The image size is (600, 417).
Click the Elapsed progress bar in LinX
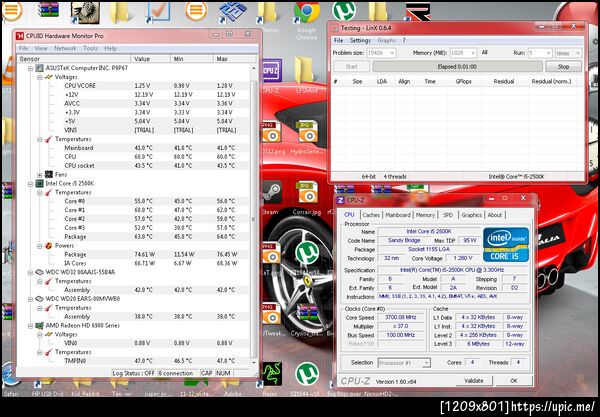[x=457, y=67]
